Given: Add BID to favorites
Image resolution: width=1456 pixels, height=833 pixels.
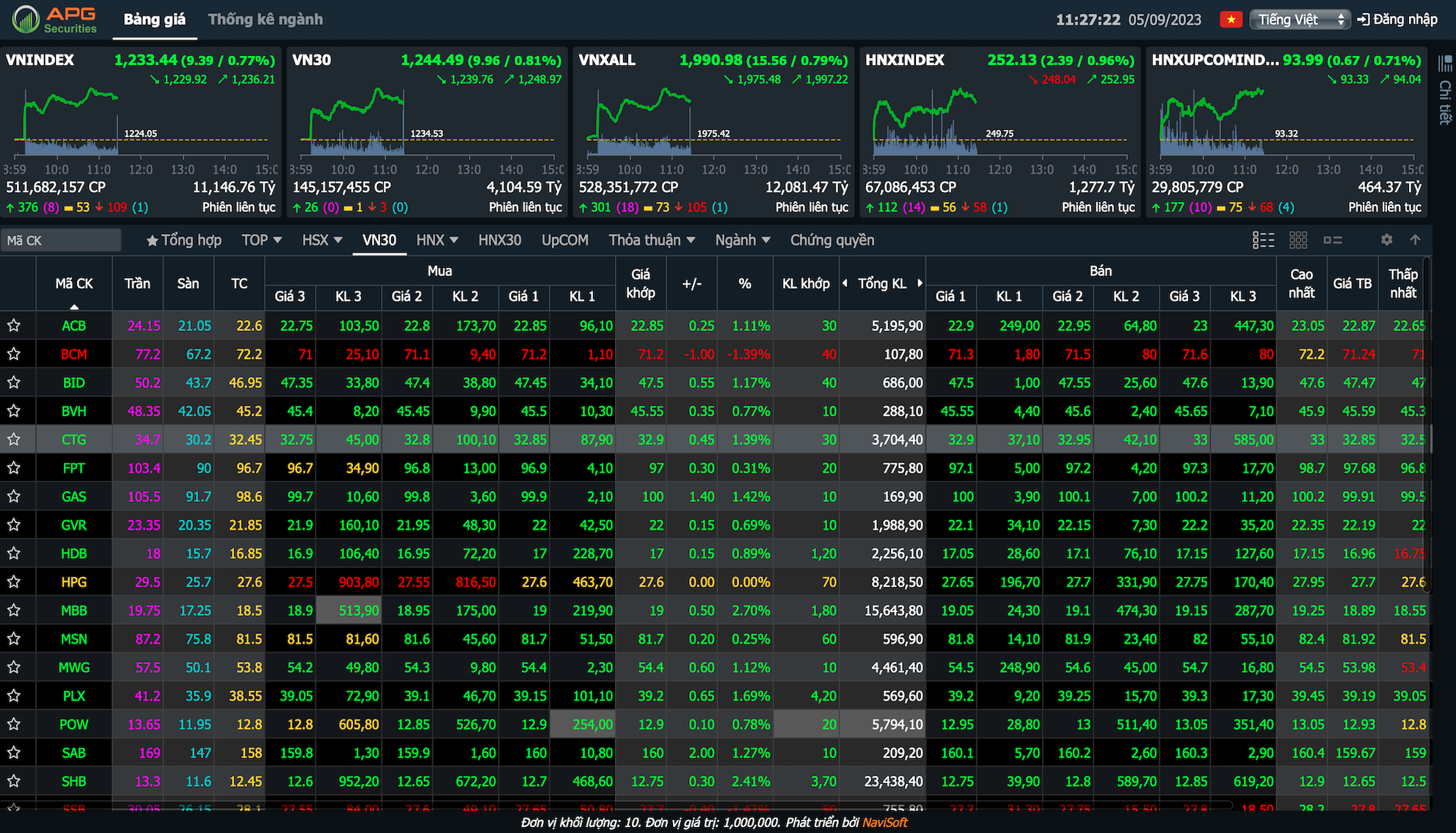Looking at the screenshot, I should (13, 382).
